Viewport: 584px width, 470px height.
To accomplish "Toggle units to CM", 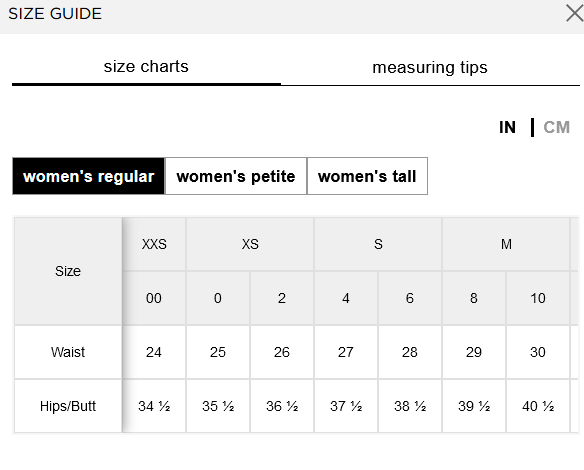I will coord(556,127).
